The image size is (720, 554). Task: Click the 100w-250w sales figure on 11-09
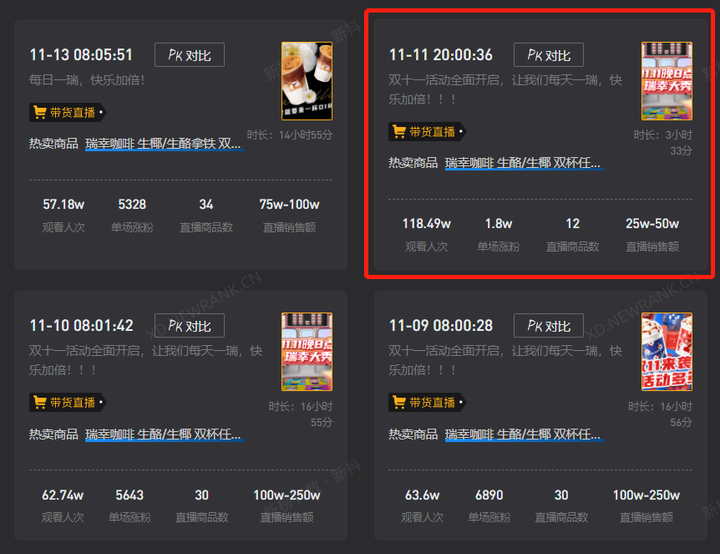[x=646, y=495]
